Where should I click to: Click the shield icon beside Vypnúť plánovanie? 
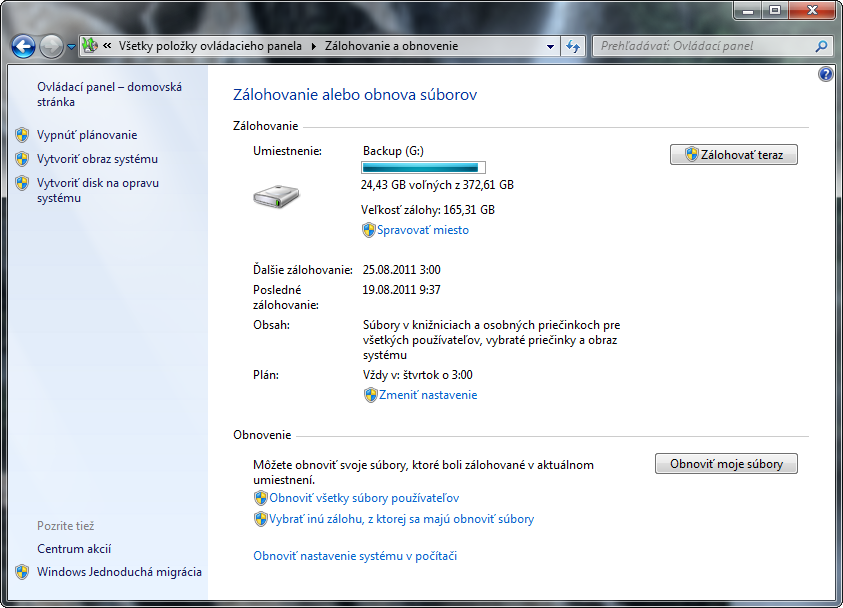[22, 135]
